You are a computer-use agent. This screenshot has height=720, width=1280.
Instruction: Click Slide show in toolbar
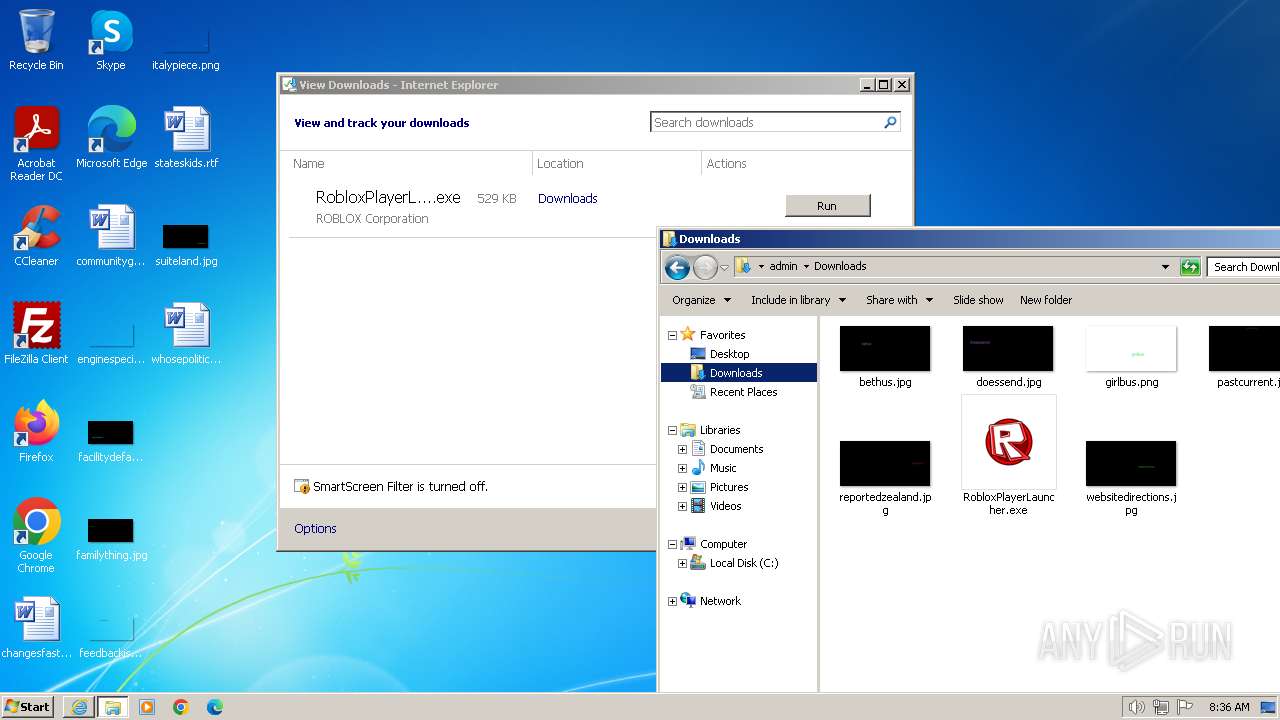tap(978, 300)
